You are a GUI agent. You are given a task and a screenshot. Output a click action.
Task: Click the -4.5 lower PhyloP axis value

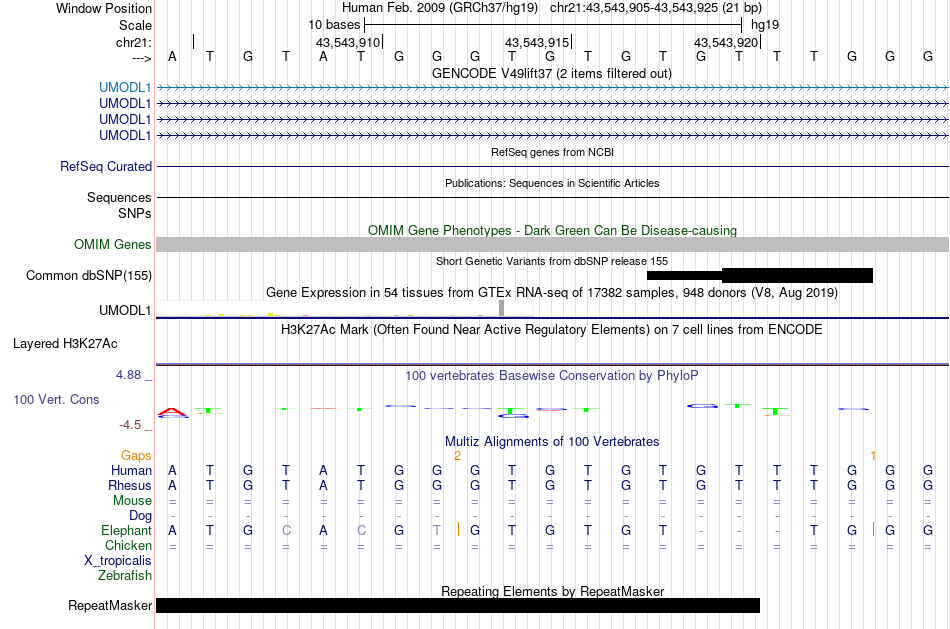point(130,425)
